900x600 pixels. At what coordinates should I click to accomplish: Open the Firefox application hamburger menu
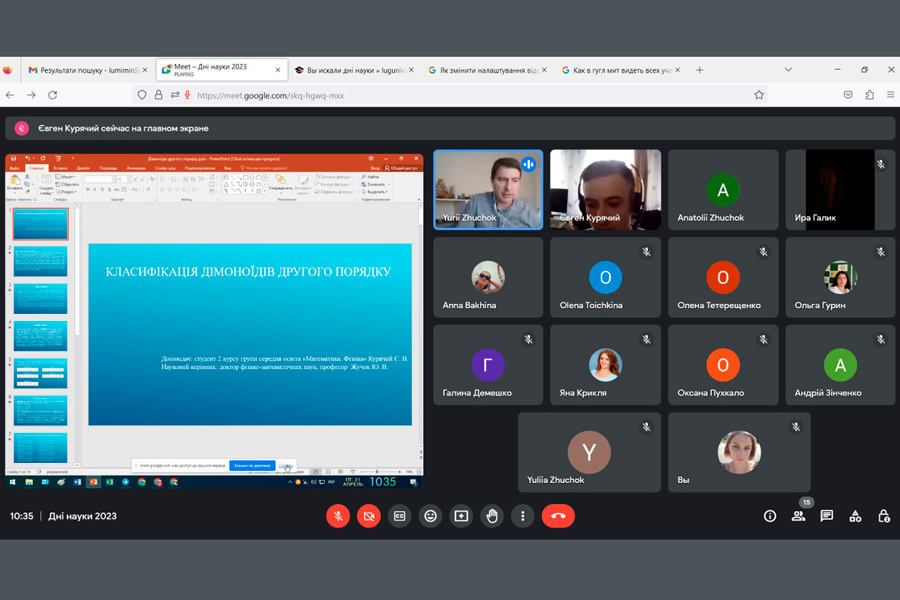[890, 95]
